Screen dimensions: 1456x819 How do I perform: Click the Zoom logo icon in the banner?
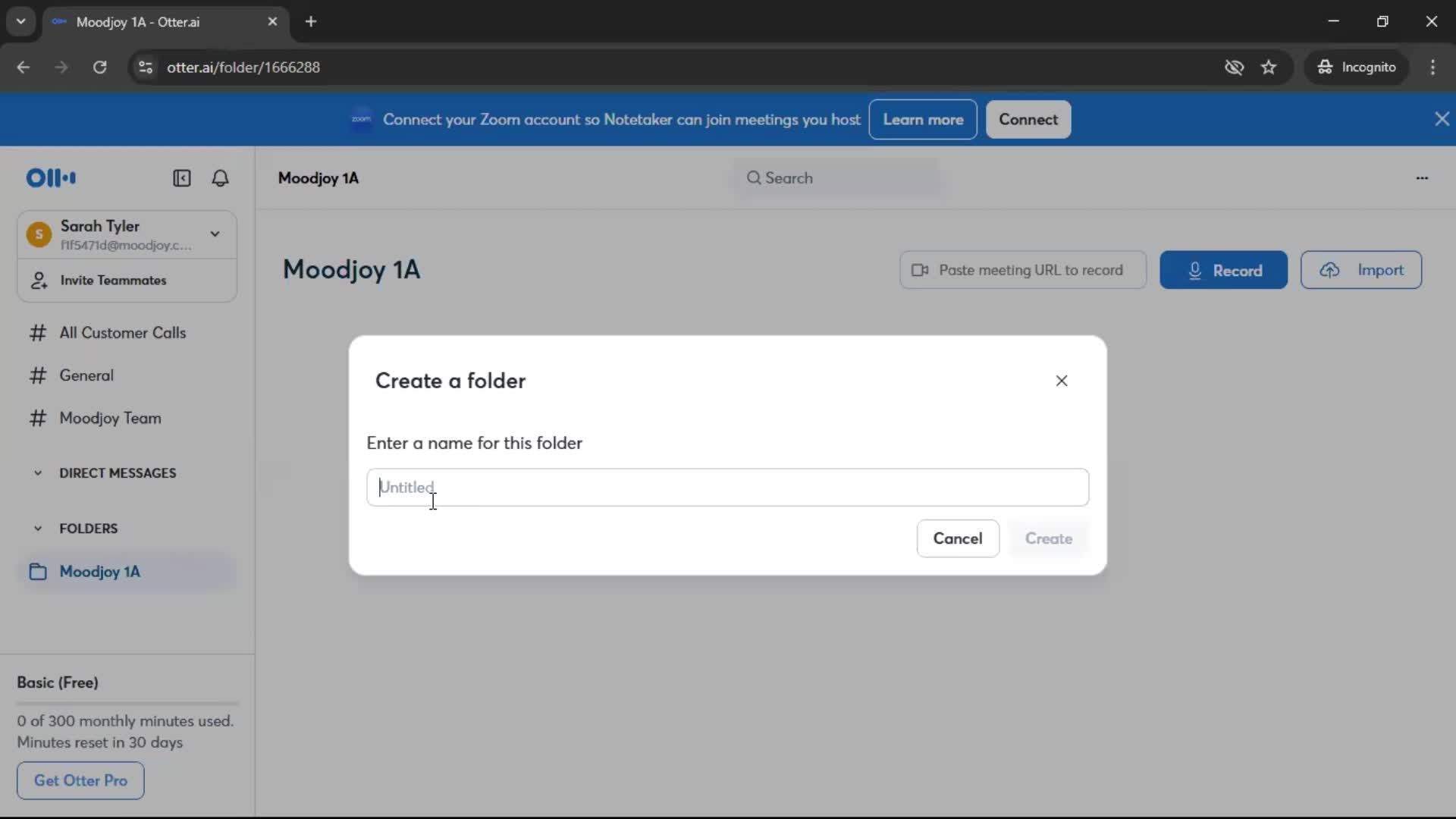point(361,119)
